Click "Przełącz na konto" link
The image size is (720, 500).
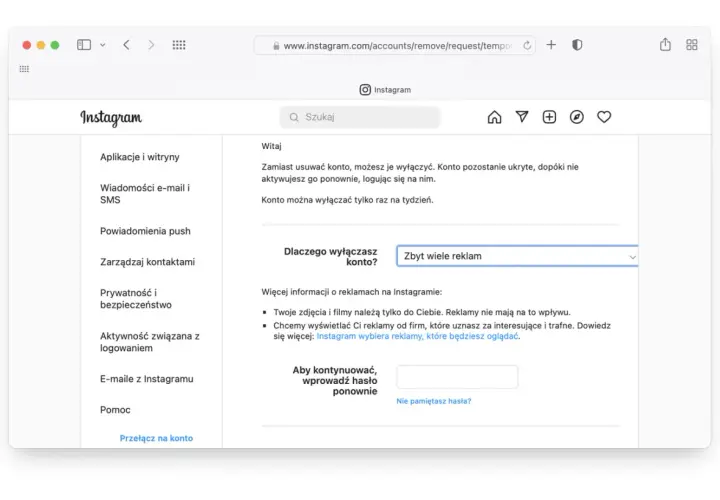(156, 438)
